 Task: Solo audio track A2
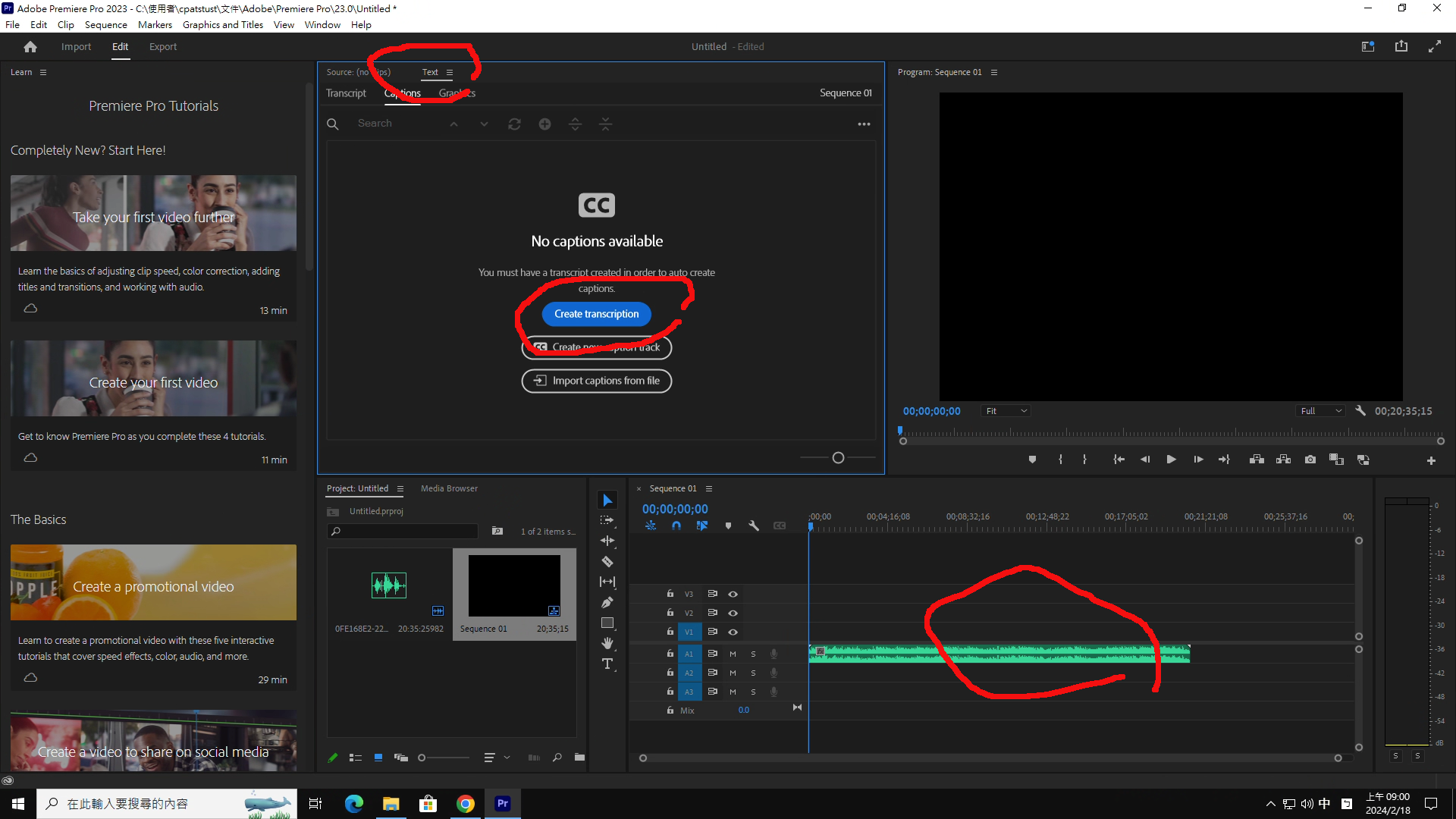coord(753,673)
